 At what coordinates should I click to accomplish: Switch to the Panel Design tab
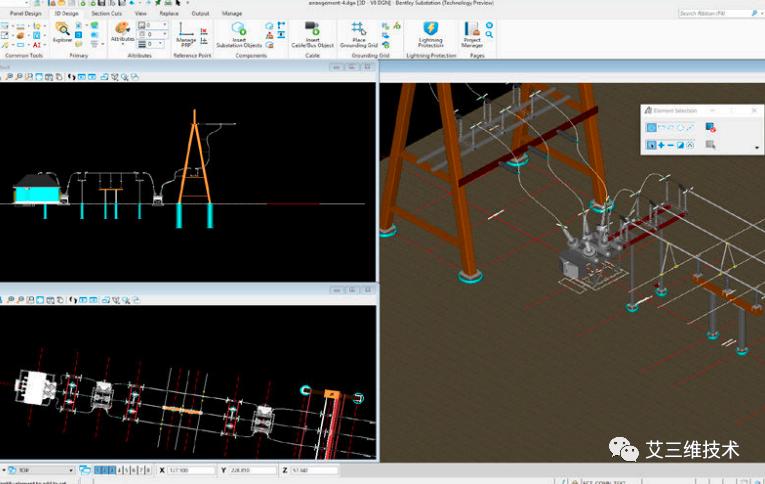(26, 14)
